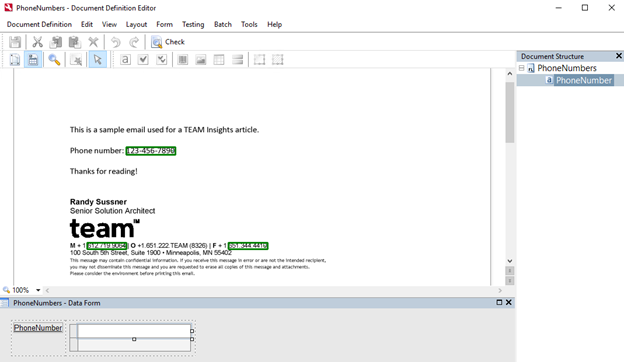
Task: Select the green region around 123-456-7890
Action: tap(151, 151)
